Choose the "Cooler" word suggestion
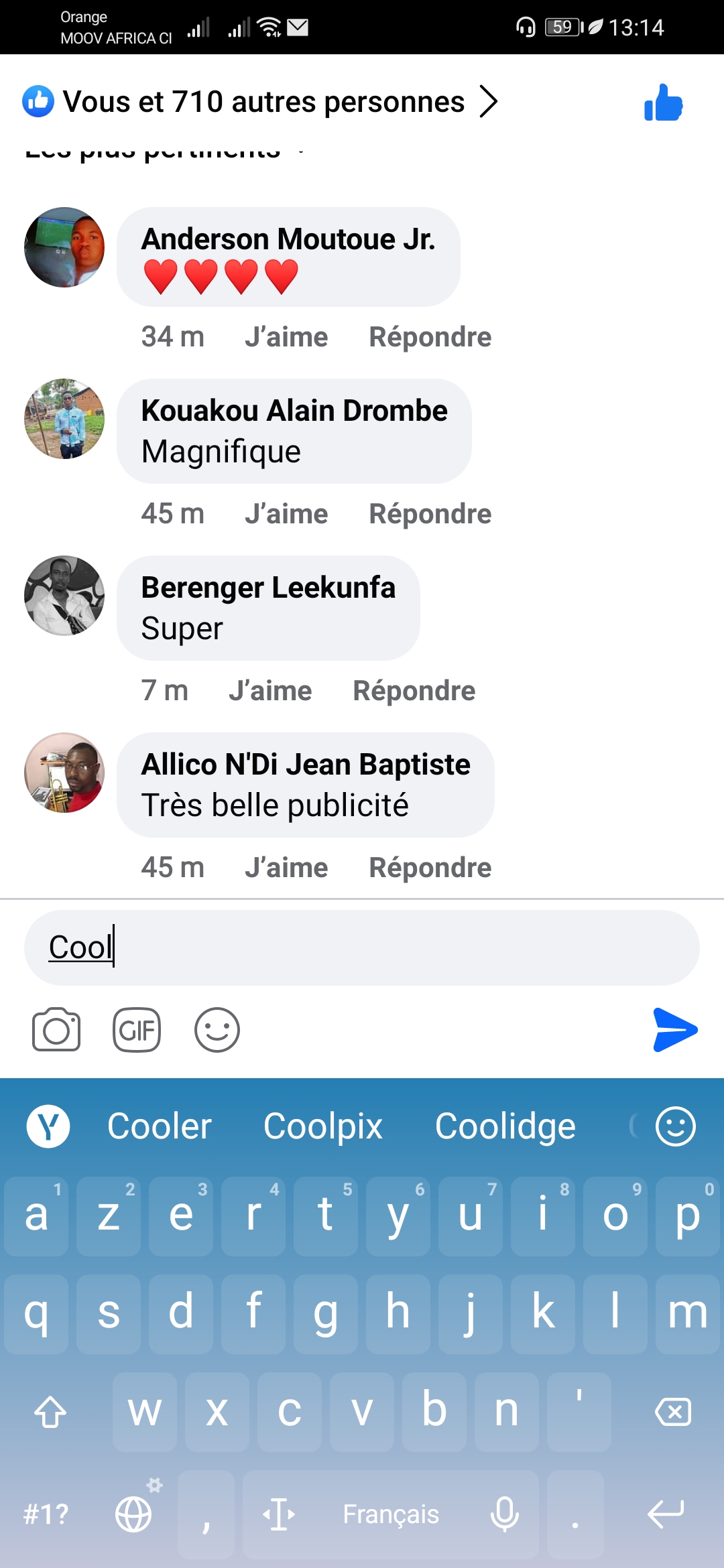Viewport: 724px width, 1568px height. [x=160, y=1126]
